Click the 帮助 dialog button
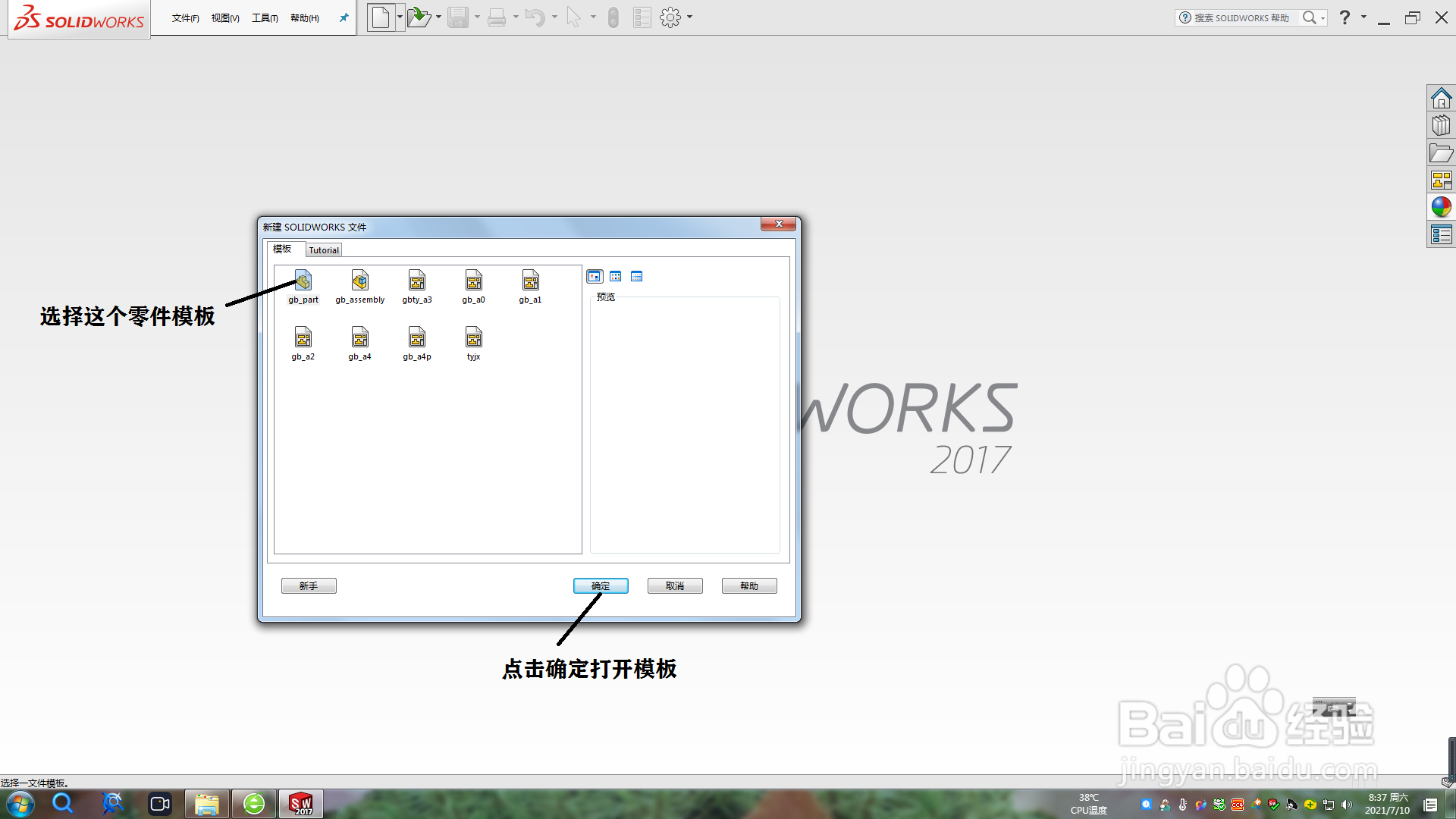 [749, 585]
